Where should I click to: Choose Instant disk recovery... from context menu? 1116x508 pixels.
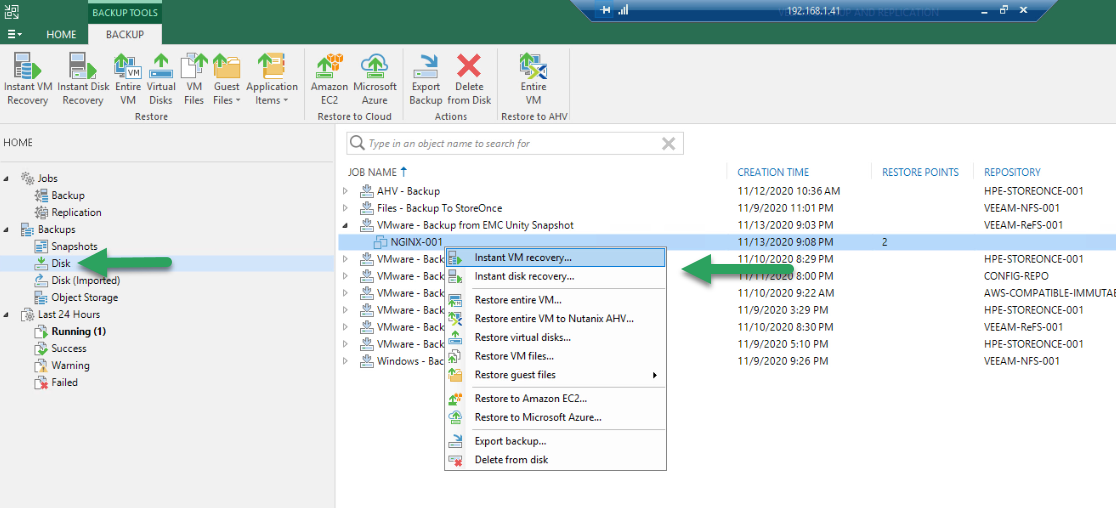click(555, 277)
